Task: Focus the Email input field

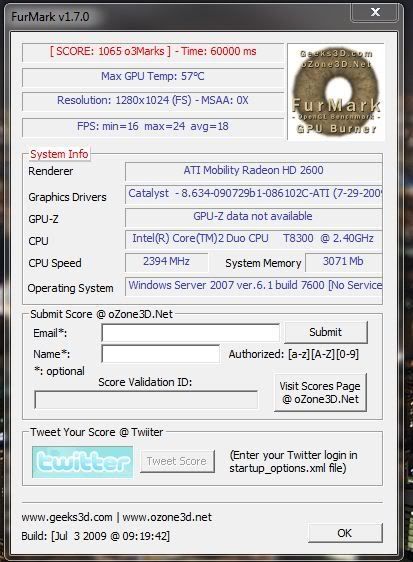Action: tap(190, 333)
